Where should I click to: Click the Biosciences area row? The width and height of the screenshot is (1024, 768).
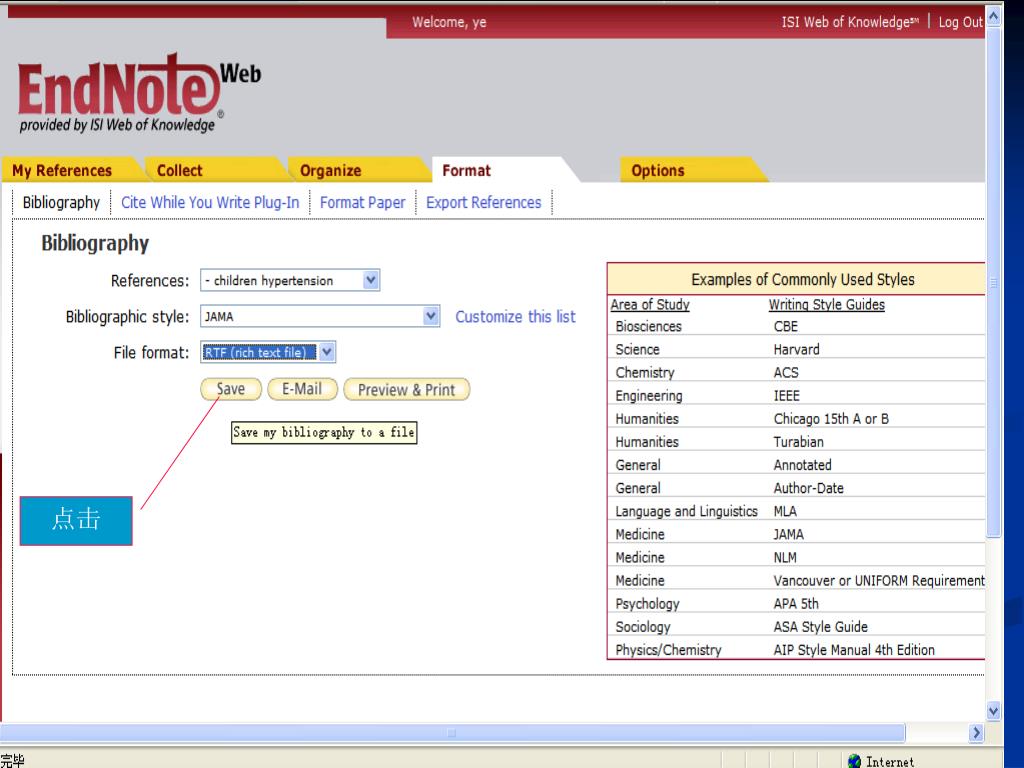click(x=648, y=327)
